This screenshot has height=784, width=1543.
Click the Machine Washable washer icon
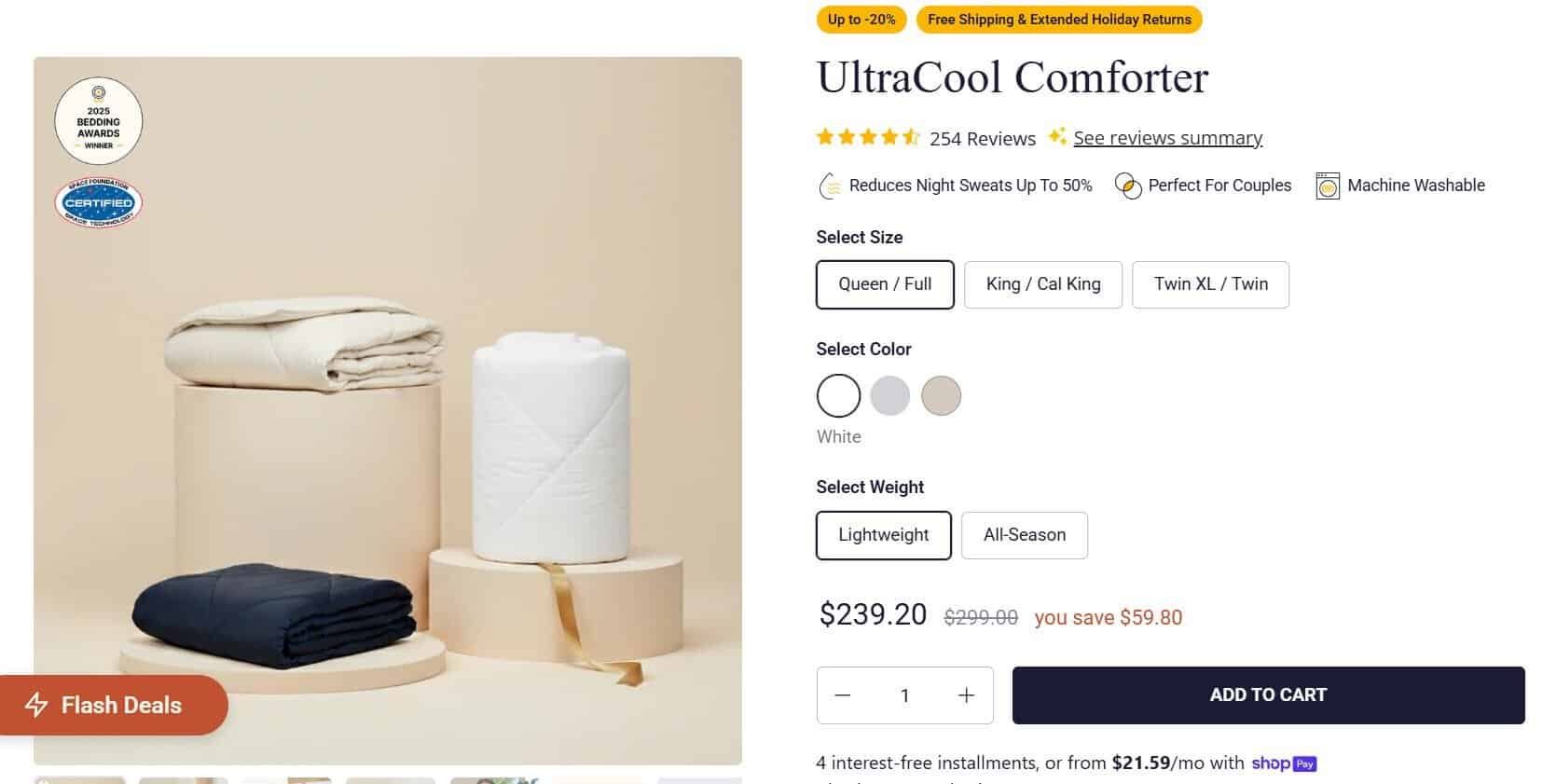(1328, 186)
